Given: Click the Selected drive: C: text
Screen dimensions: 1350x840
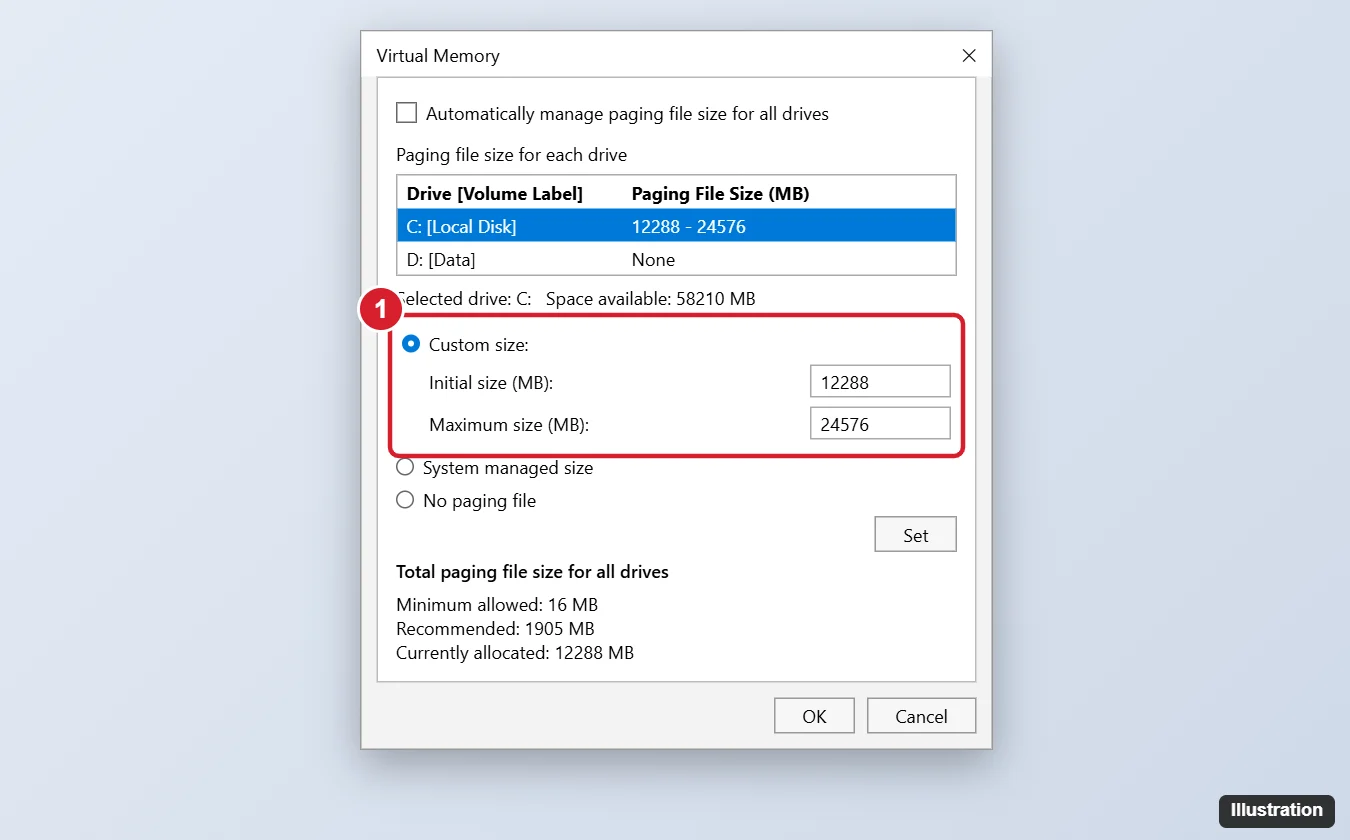Looking at the screenshot, I should coord(465,298).
